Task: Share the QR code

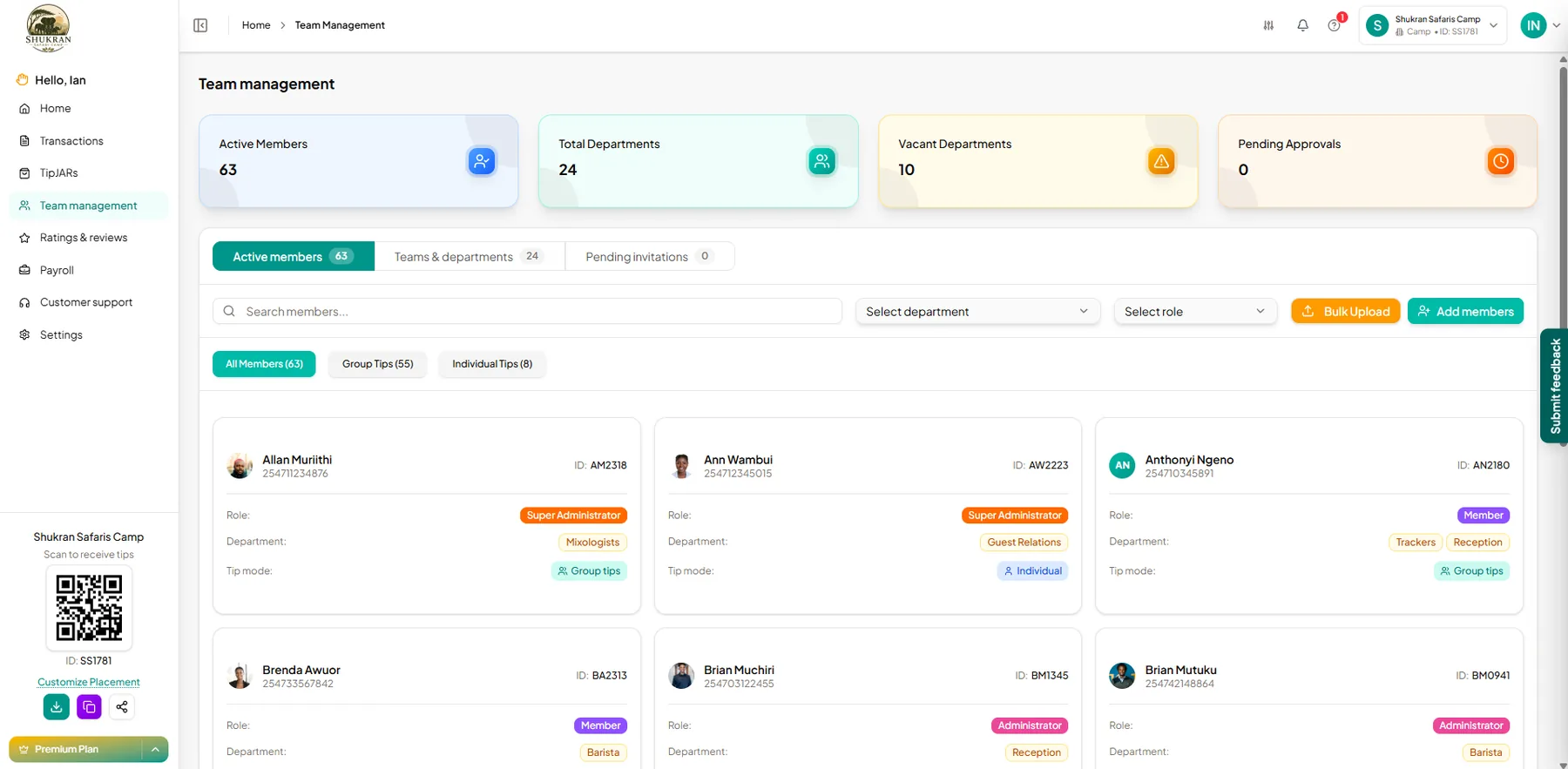Action: (x=122, y=706)
